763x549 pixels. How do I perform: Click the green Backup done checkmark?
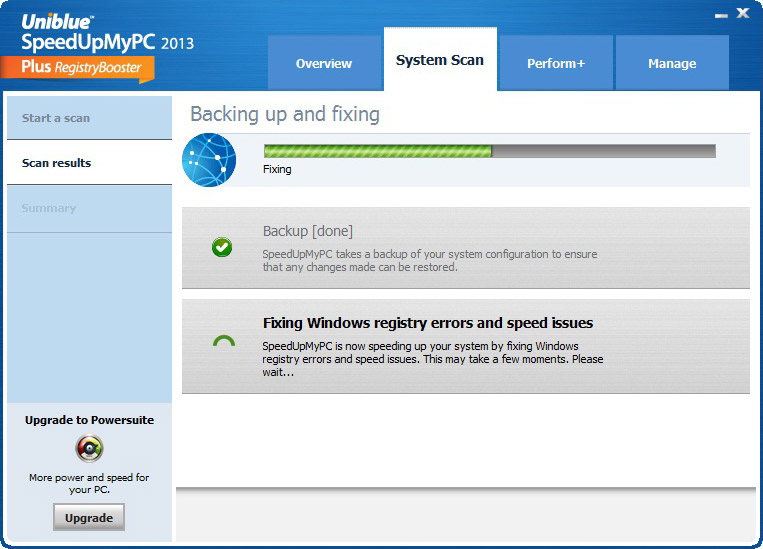tap(222, 247)
